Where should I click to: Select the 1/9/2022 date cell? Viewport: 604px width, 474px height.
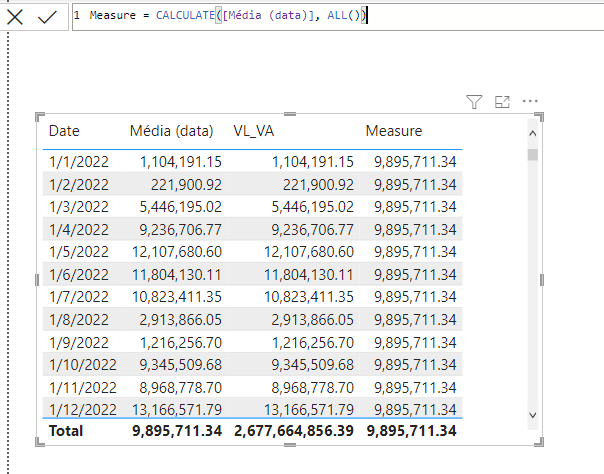[x=79, y=343]
